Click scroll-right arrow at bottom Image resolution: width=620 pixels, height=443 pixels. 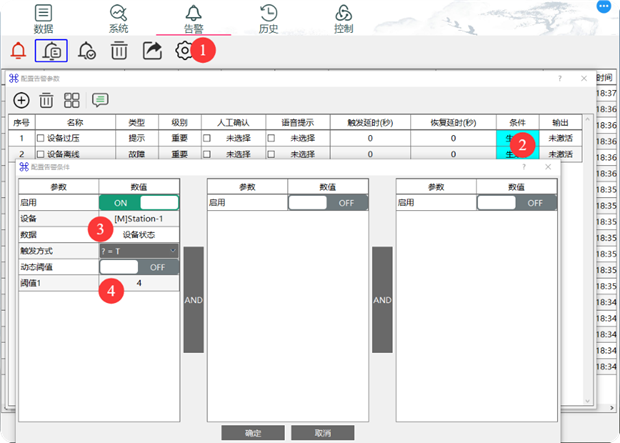pyautogui.click(x=612, y=408)
